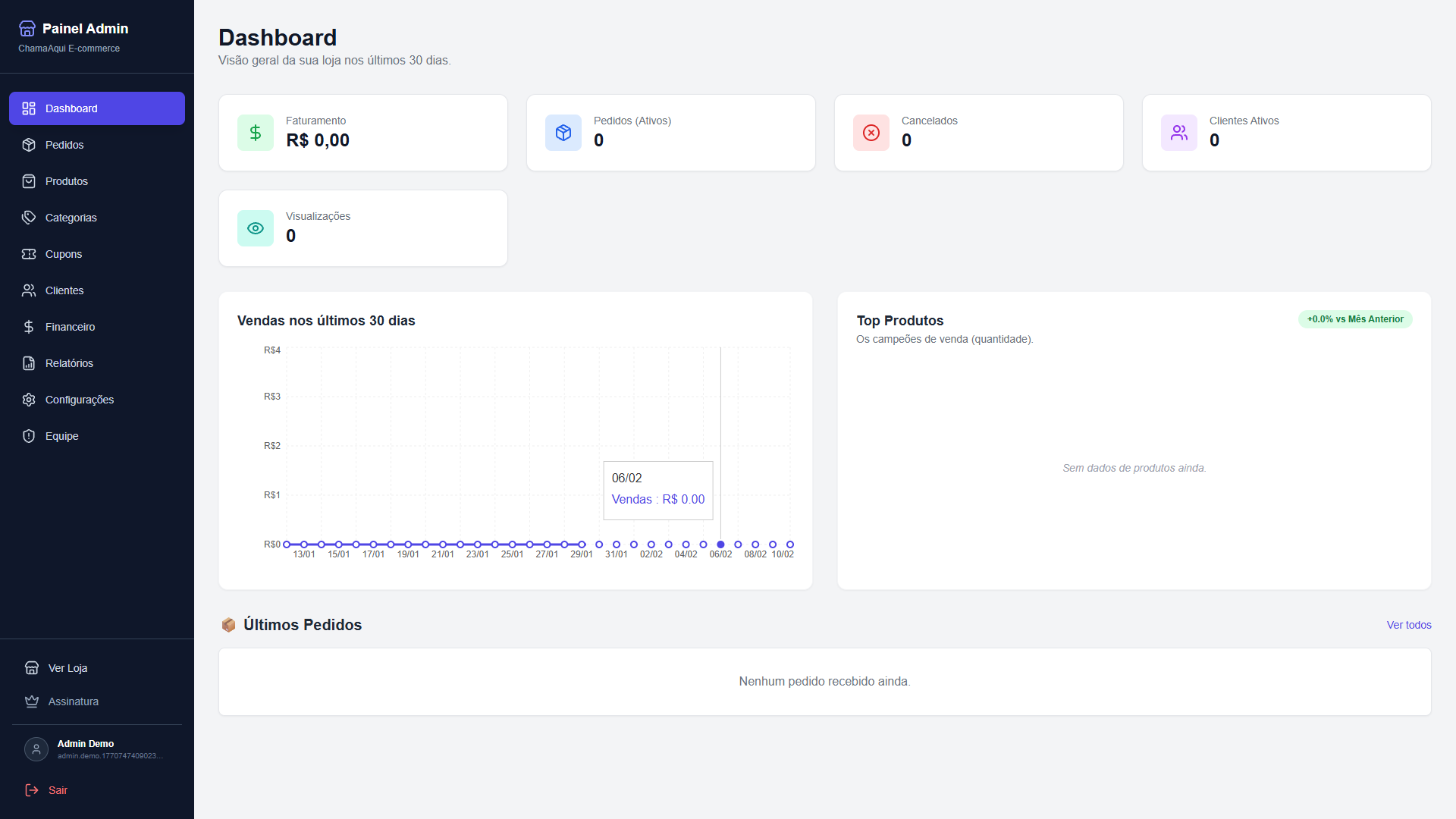1456x819 pixels.
Task: Click the filled 06/02 data point on chart
Action: [720, 544]
